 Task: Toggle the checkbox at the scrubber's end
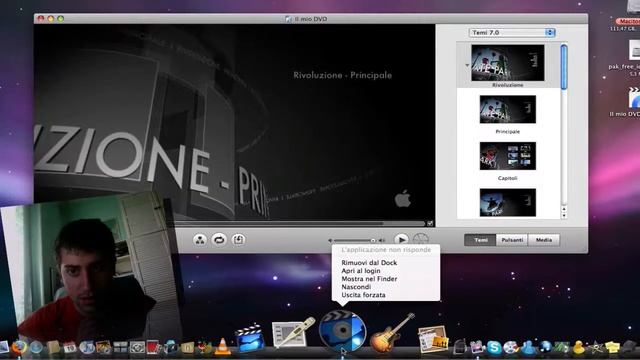pyautogui.click(x=430, y=223)
